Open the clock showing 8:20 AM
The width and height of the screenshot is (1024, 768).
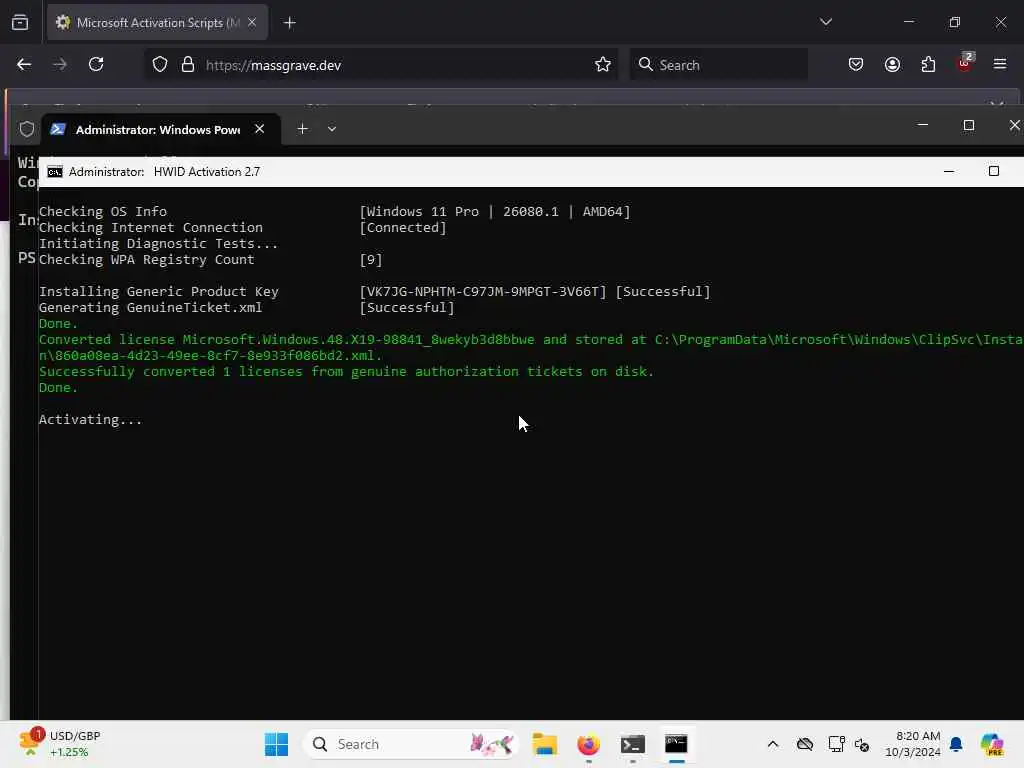click(x=912, y=744)
